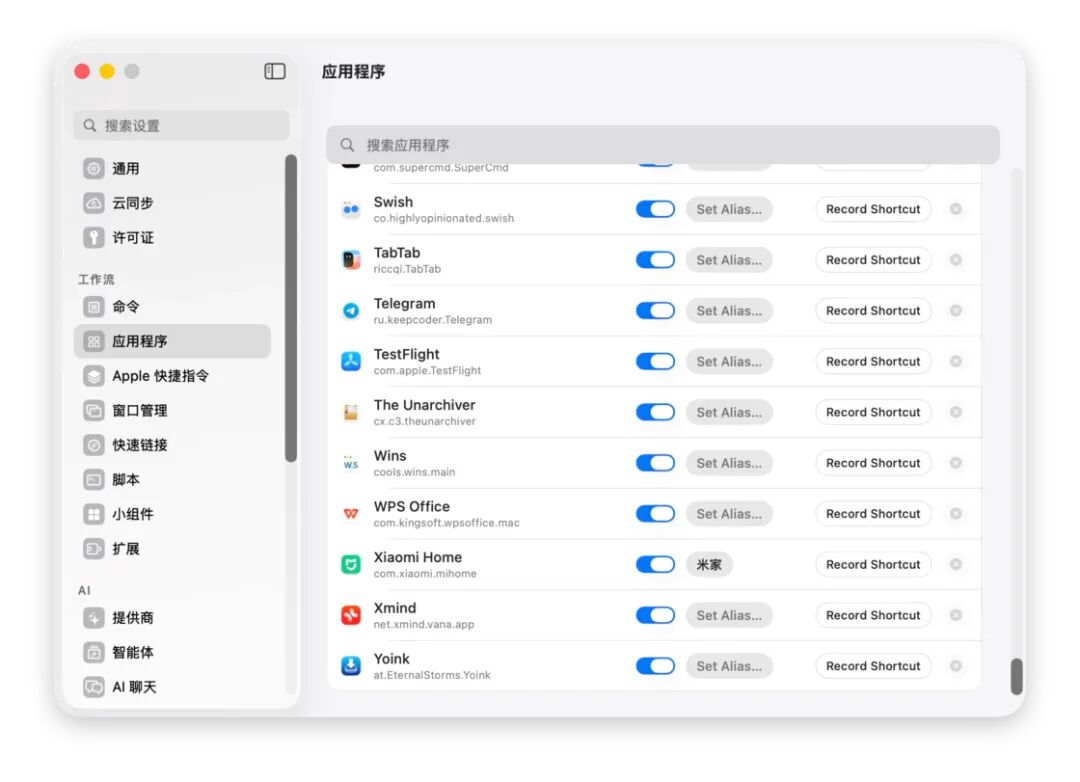Record Shortcut for WPS Office

(873, 513)
